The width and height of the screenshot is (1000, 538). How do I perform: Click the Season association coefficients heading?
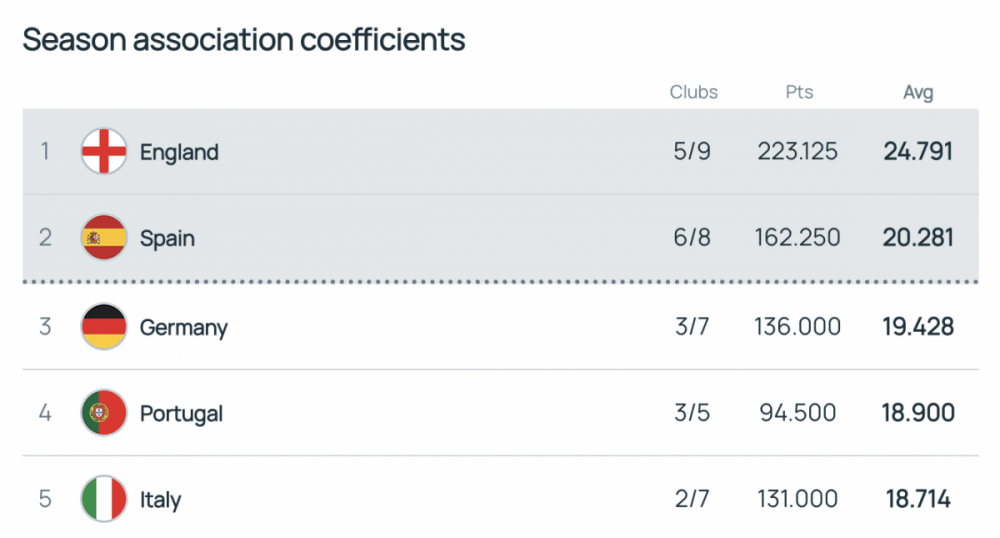tap(244, 40)
